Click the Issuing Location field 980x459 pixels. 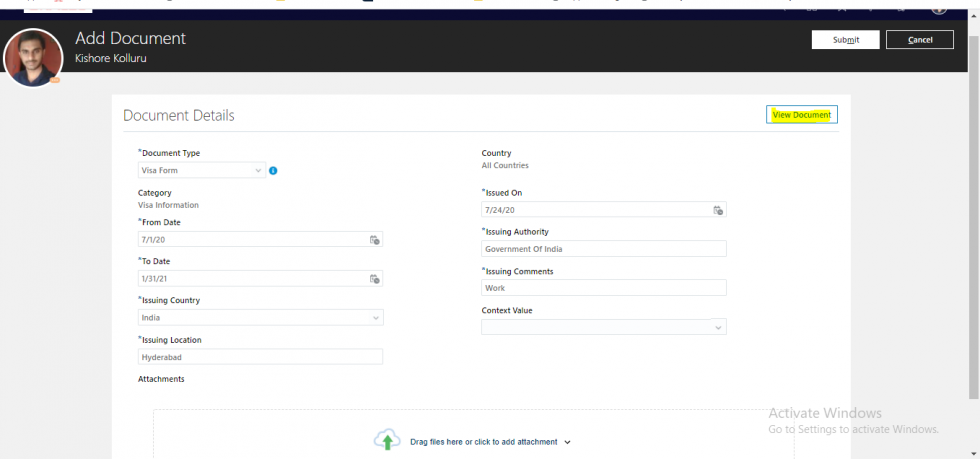(260, 357)
